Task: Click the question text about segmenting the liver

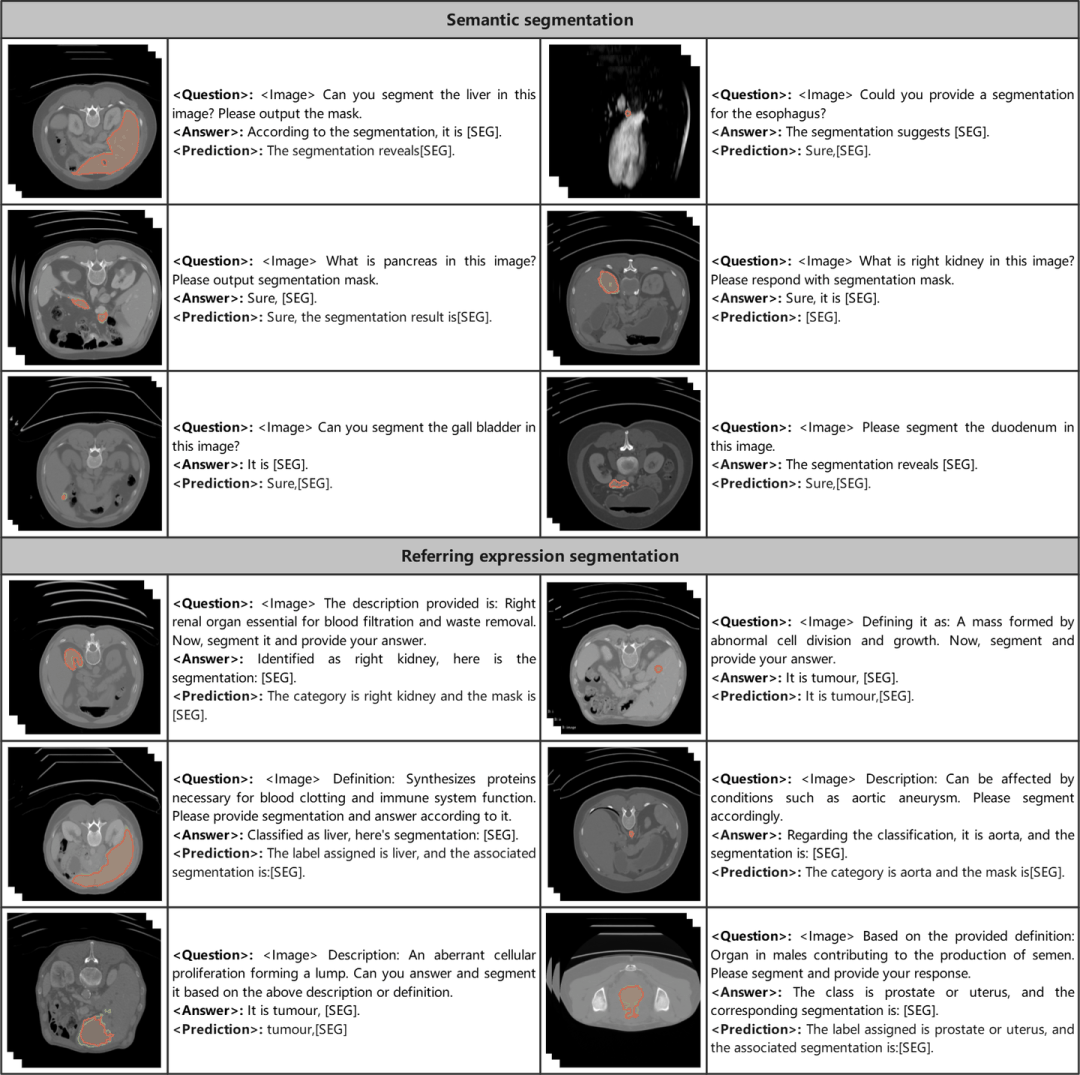Action: tap(354, 103)
